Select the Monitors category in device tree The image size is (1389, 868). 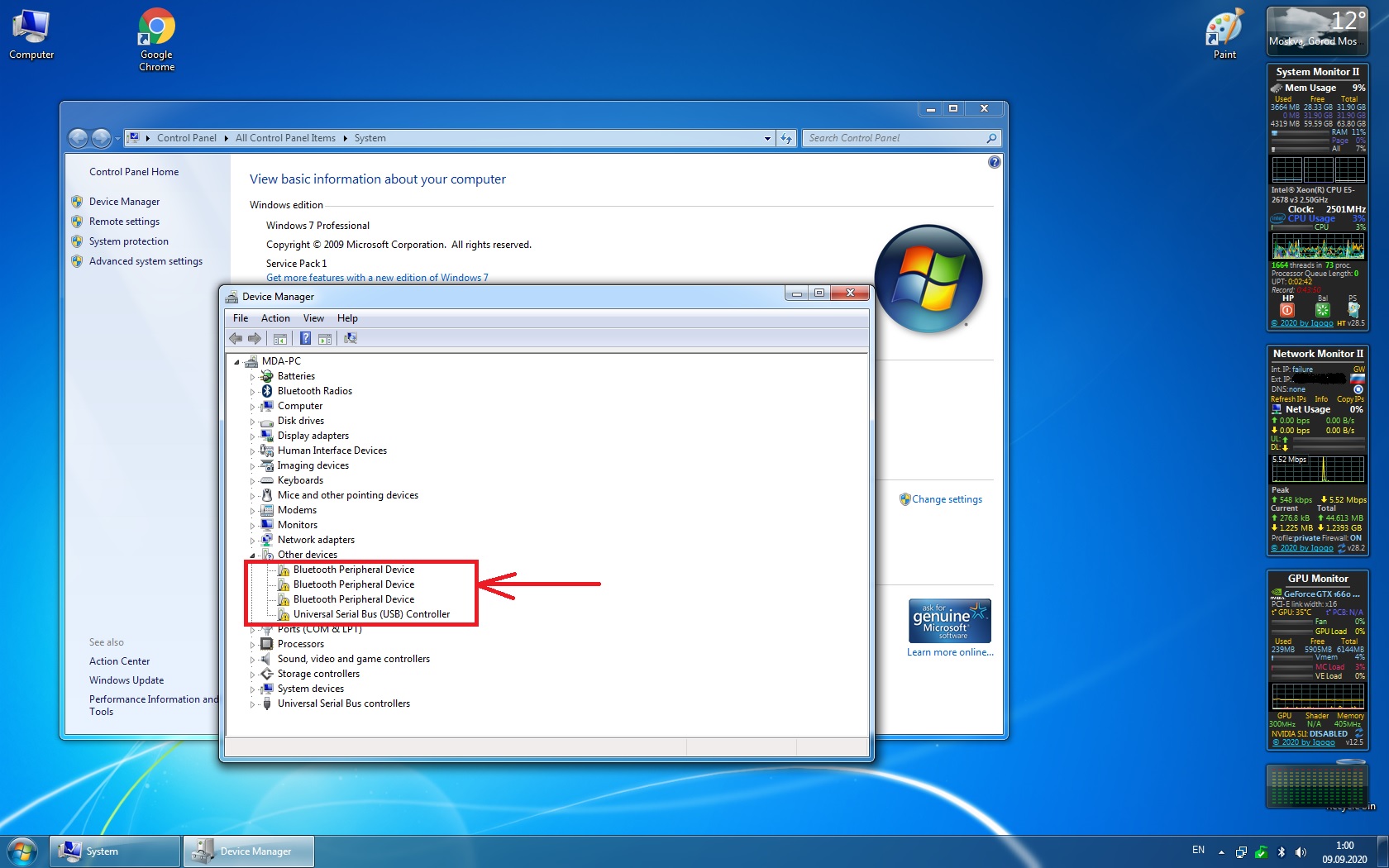tap(298, 525)
